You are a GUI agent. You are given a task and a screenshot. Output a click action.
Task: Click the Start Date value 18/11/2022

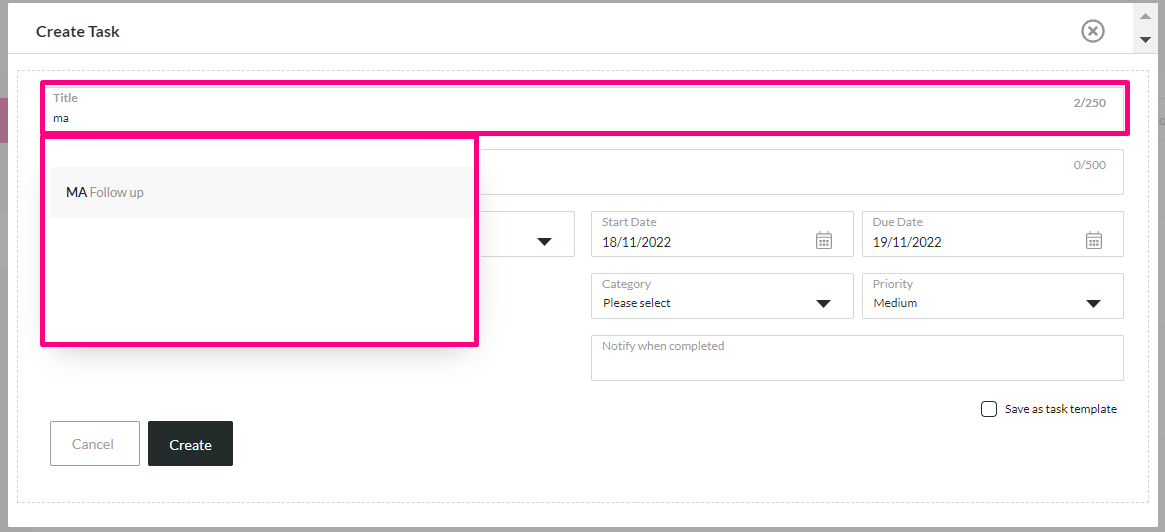(637, 242)
